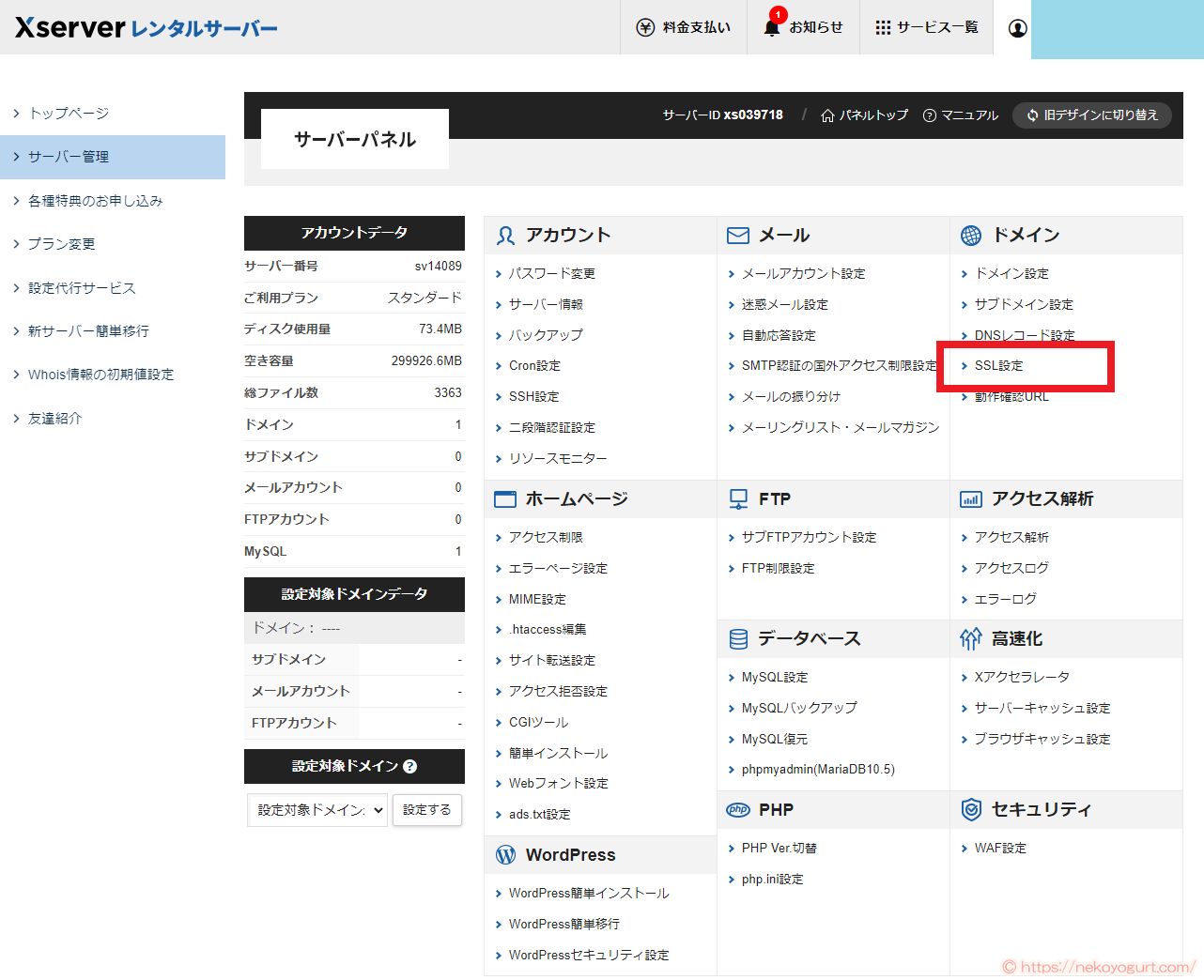Click the データベース stacked-disks icon
The width and height of the screenshot is (1204, 980).
[x=738, y=638]
